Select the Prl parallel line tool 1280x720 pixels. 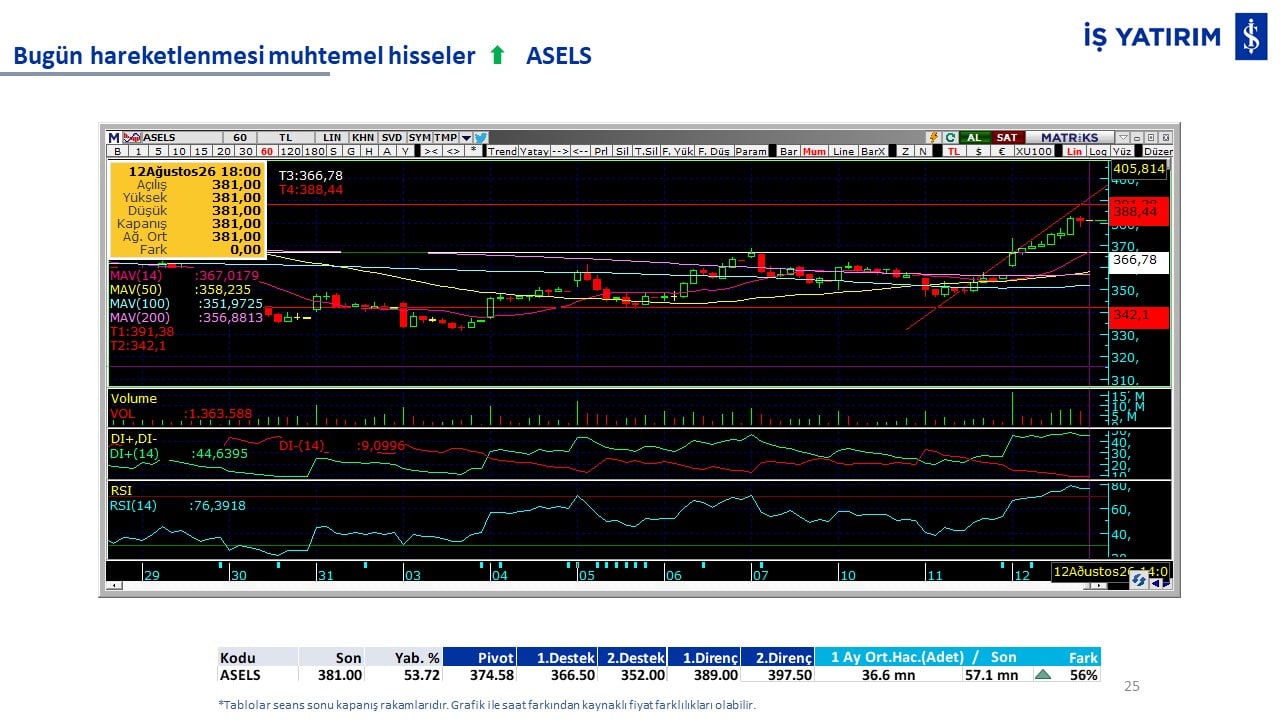(x=601, y=151)
